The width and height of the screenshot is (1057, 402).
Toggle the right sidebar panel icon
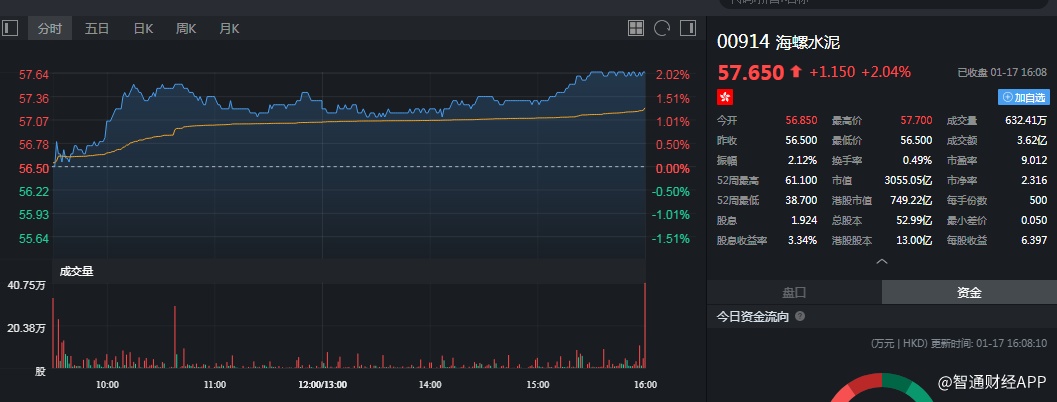[x=688, y=28]
